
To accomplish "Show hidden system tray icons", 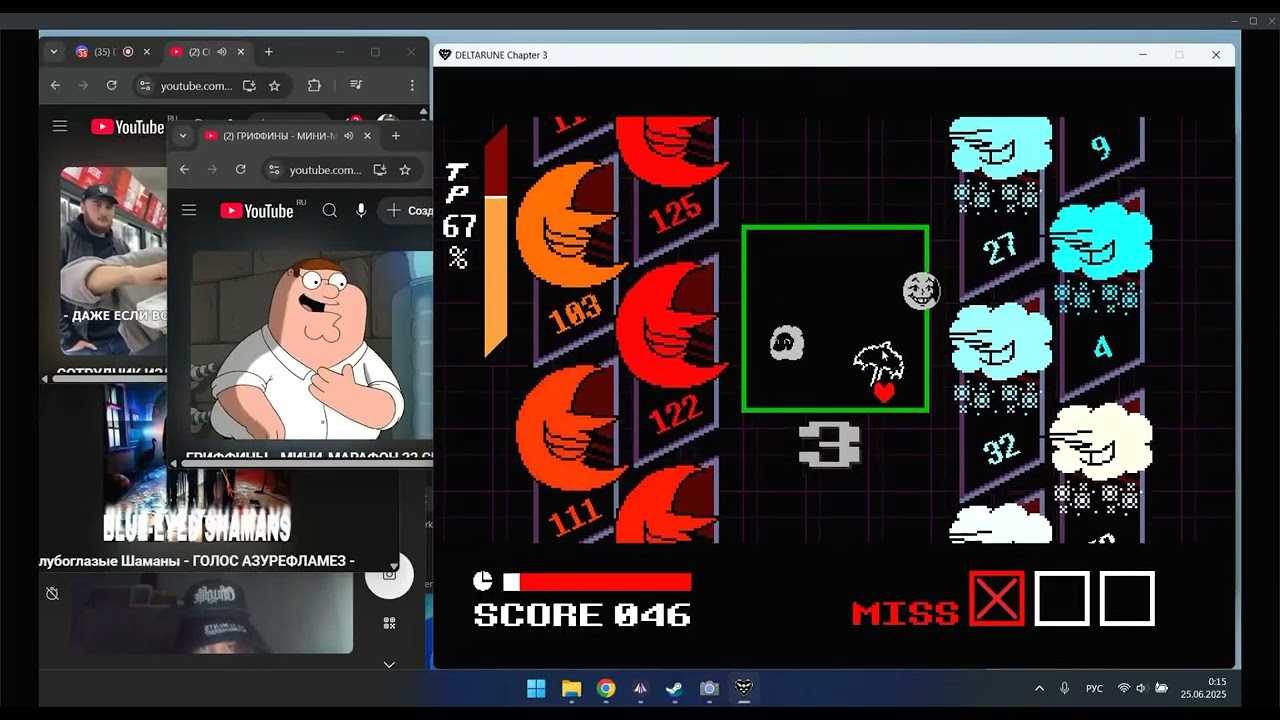I will tap(1039, 688).
